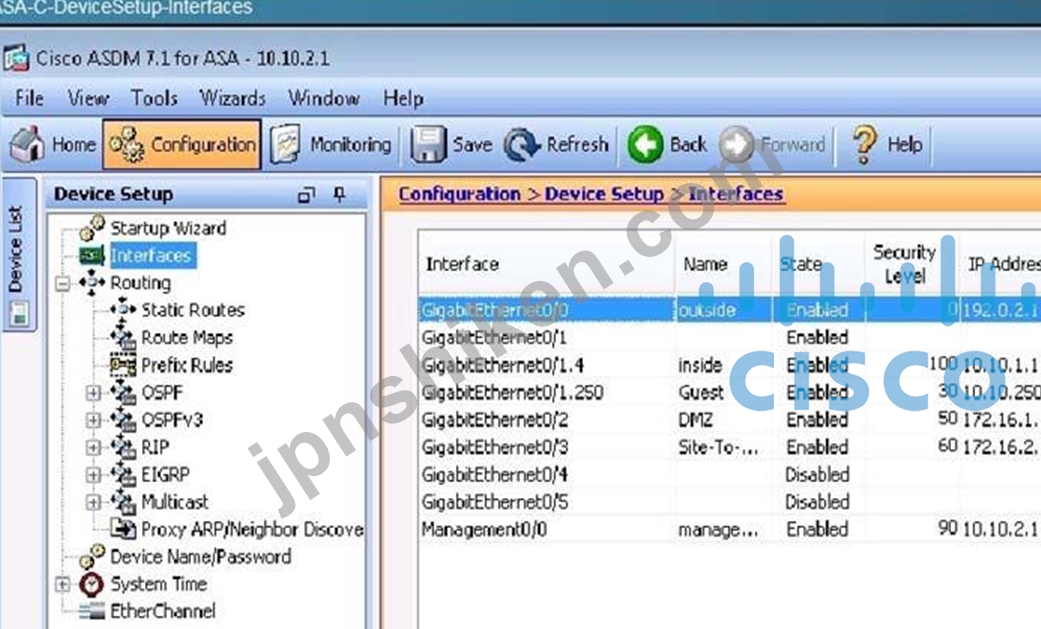Expand the Multicast tree node
1041x629 pixels.
[x=94, y=501]
